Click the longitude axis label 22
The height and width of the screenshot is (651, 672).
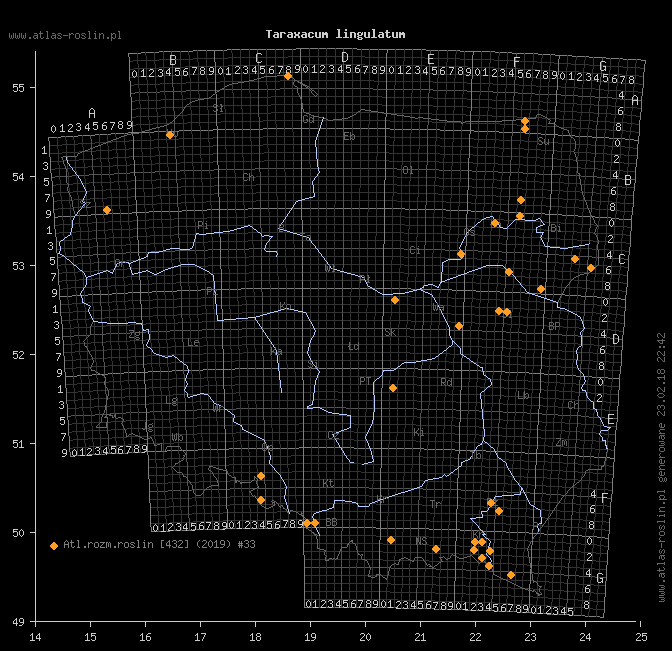475,637
